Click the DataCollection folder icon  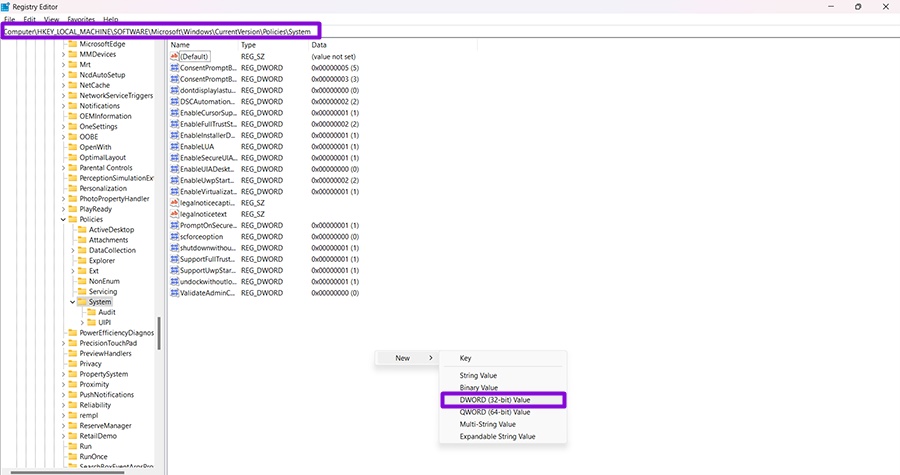pos(82,250)
